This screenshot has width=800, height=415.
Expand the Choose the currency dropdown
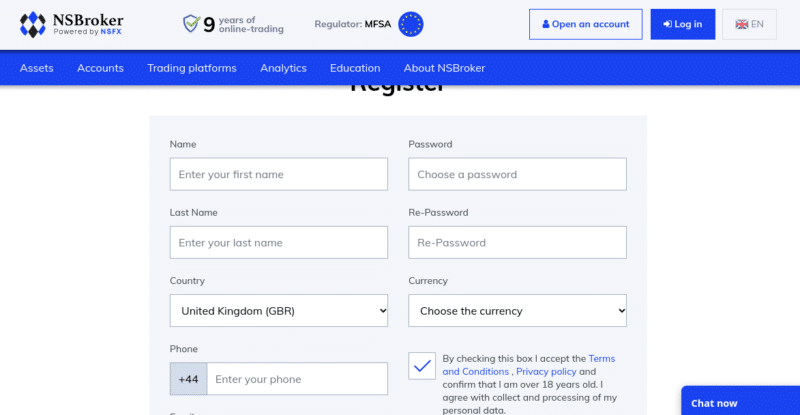pos(517,310)
